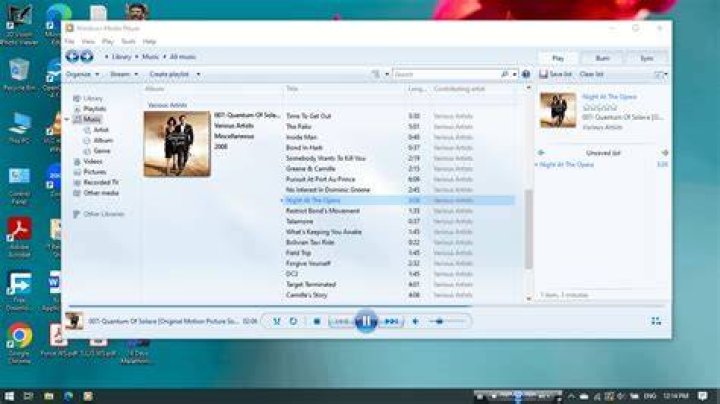This screenshot has height=404, width=720.
Task: Select Genre under Music
Action: point(102,151)
